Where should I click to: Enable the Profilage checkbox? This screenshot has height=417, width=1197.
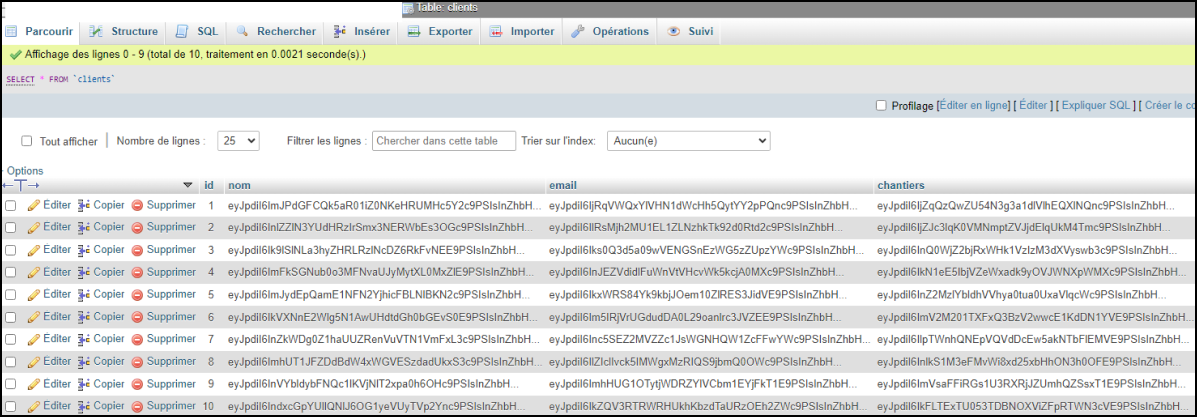(881, 105)
